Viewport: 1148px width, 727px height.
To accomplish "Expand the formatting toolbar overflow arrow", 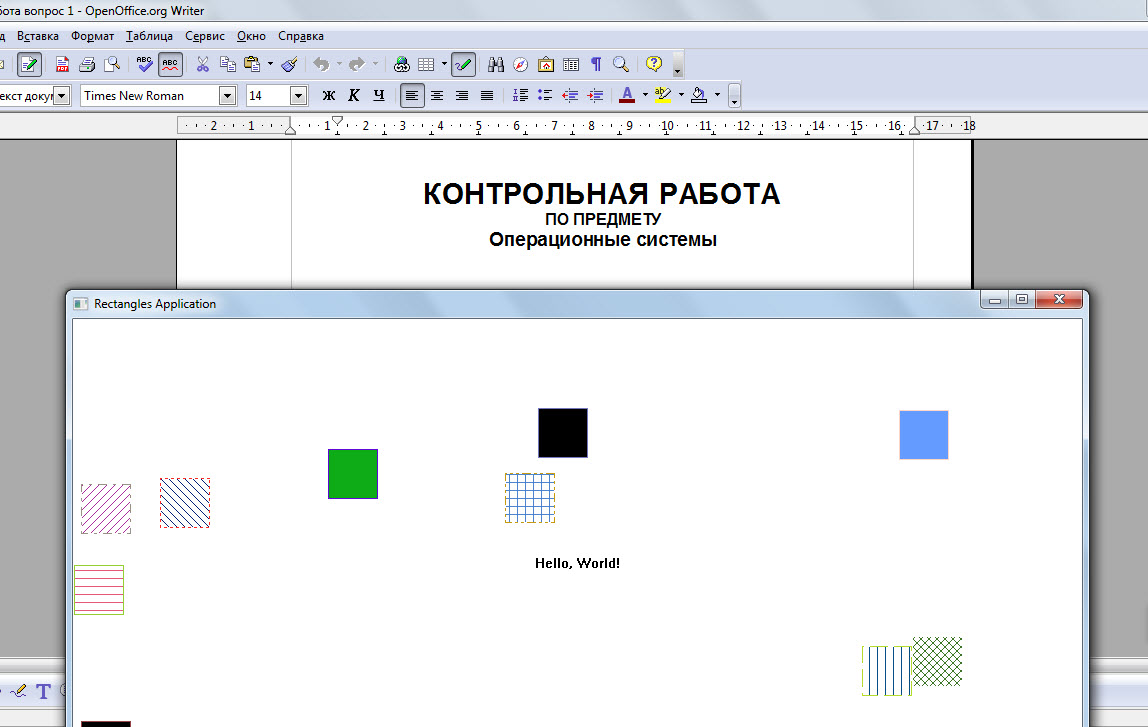I will (734, 96).
